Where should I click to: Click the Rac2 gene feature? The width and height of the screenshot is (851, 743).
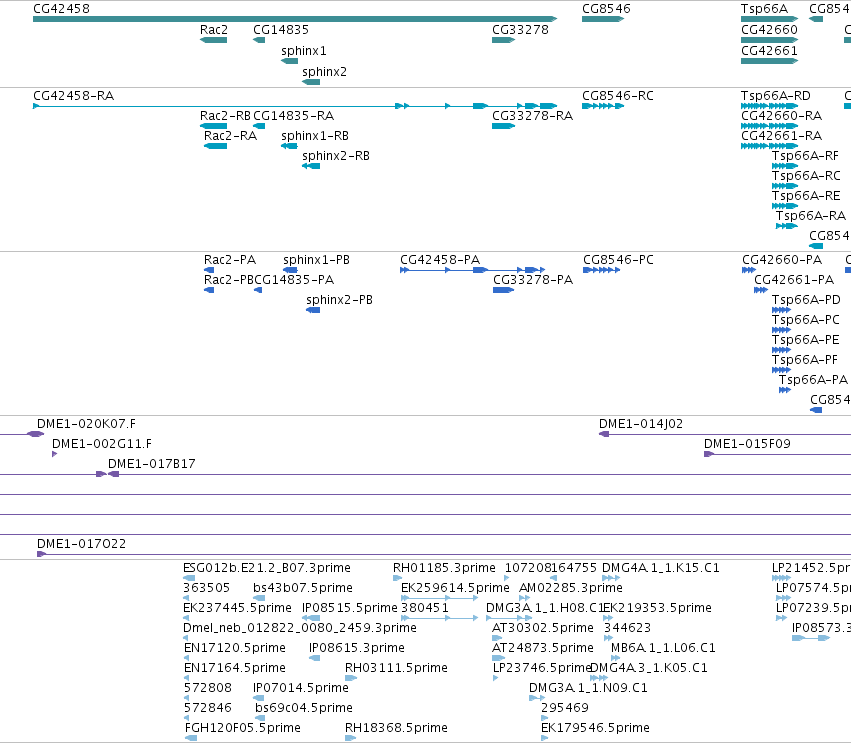pos(213,40)
